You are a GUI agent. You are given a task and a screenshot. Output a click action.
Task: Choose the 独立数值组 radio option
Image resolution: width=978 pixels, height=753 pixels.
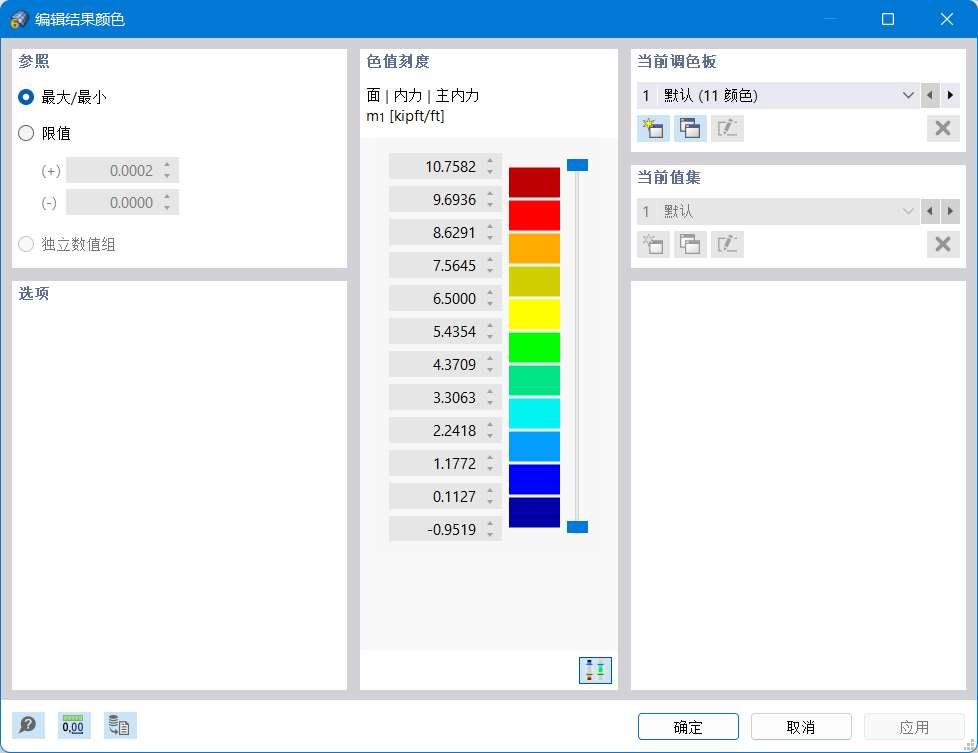pyautogui.click(x=26, y=243)
